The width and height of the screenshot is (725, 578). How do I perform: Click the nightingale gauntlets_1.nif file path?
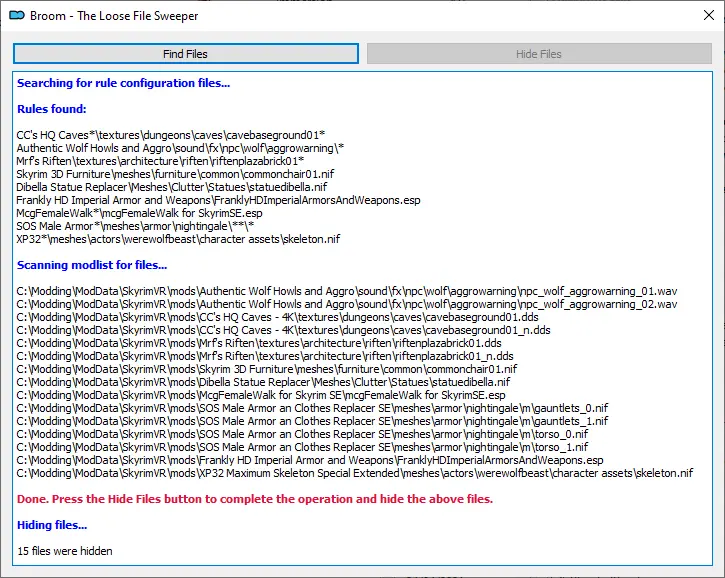312,421
